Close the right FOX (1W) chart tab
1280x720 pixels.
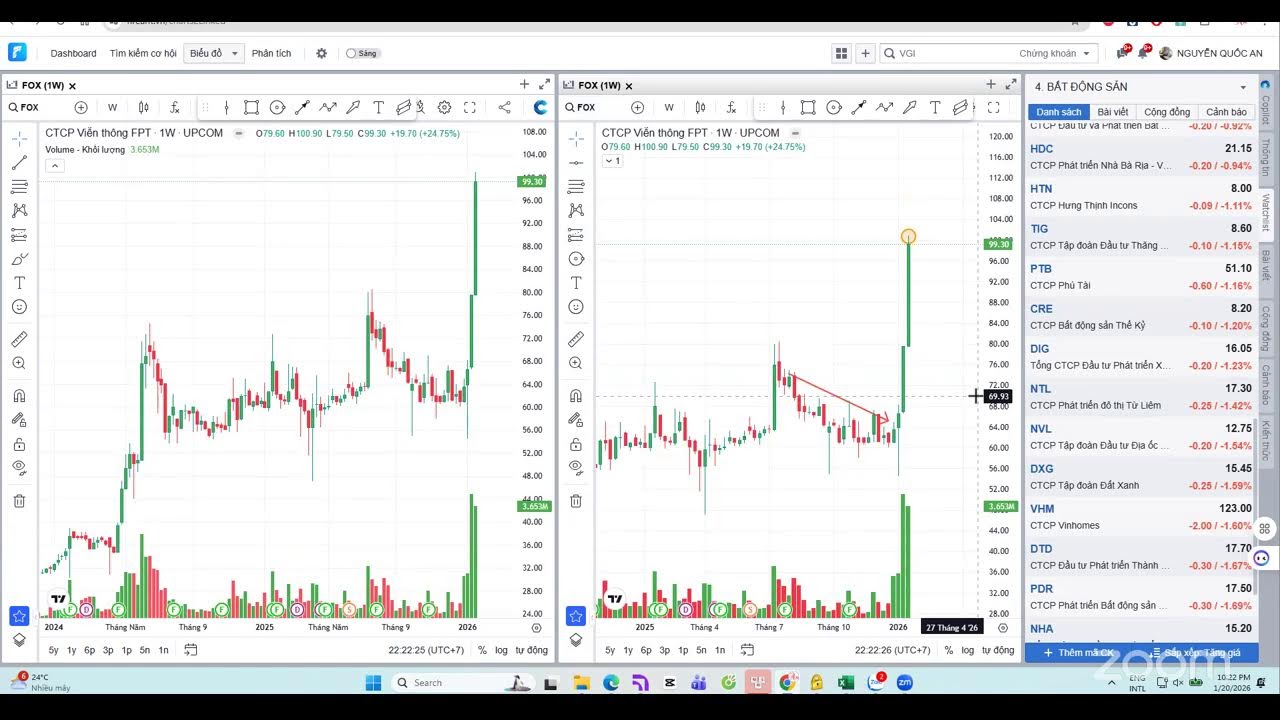click(x=629, y=86)
